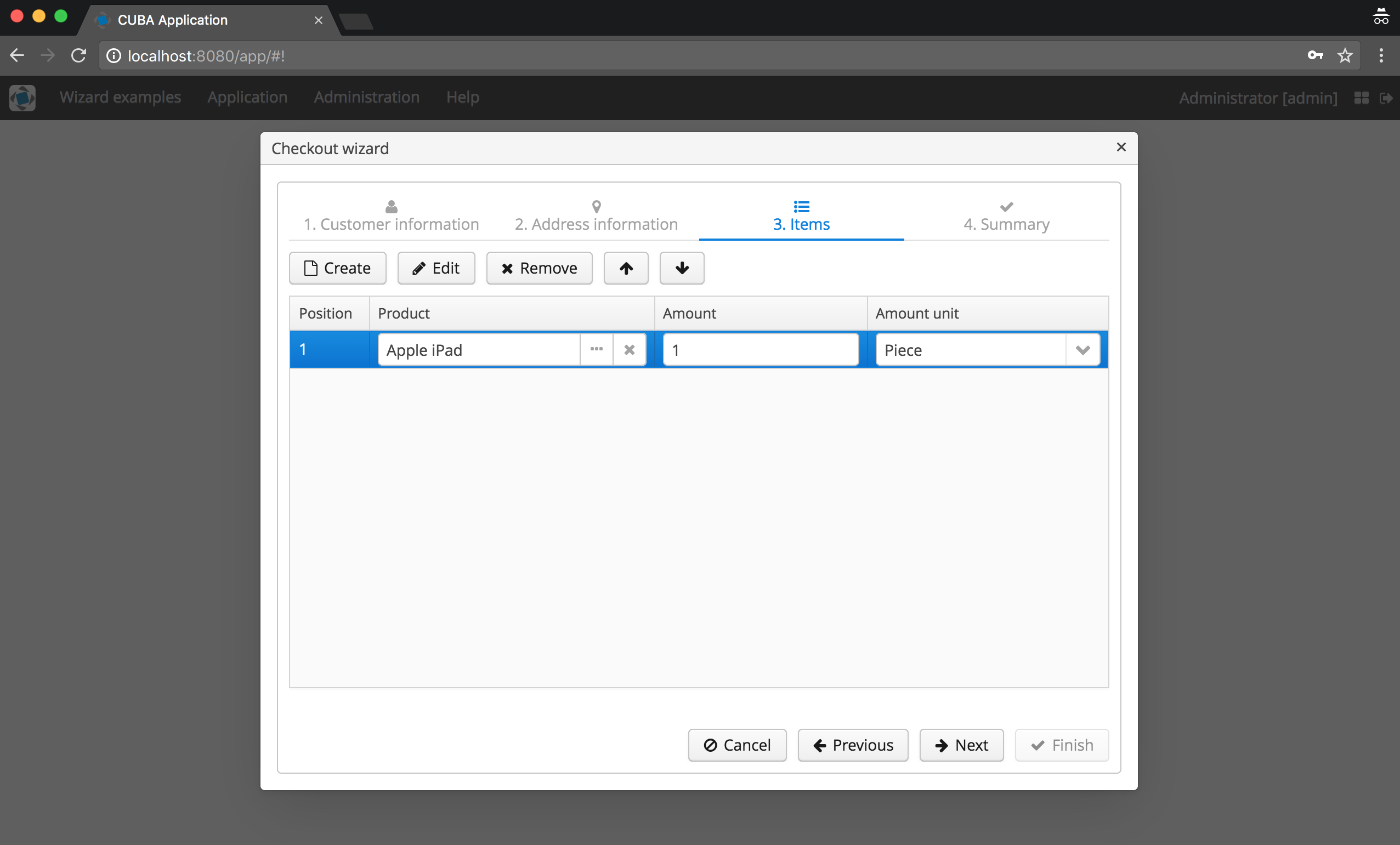The width and height of the screenshot is (1400, 845).
Task: Open product lookup via the ellipsis icon
Action: (596, 349)
